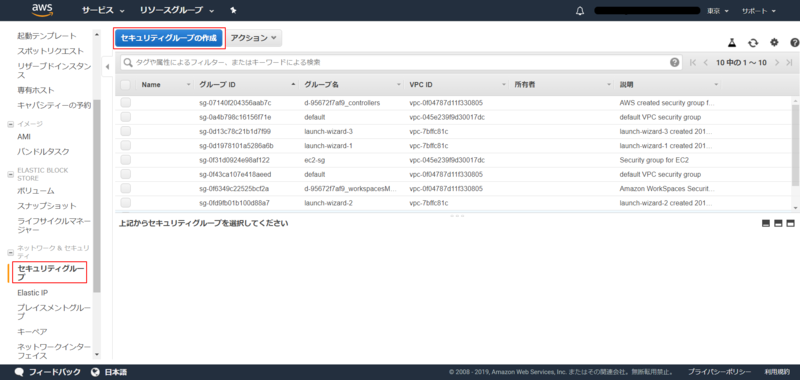
Task: Check row sg-0fd9fb01b100d88a7
Action: point(126,202)
